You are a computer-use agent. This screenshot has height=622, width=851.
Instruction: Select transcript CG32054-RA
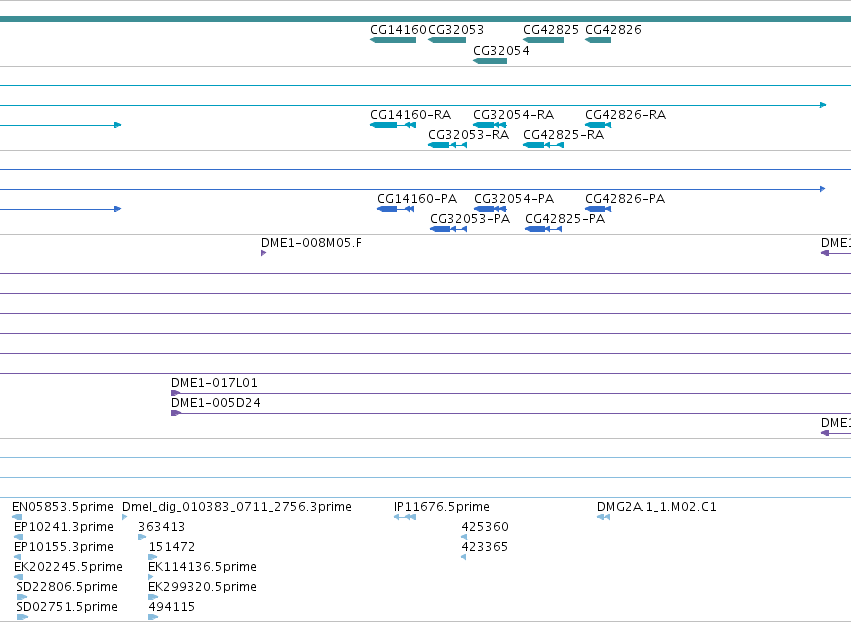pyautogui.click(x=490, y=125)
